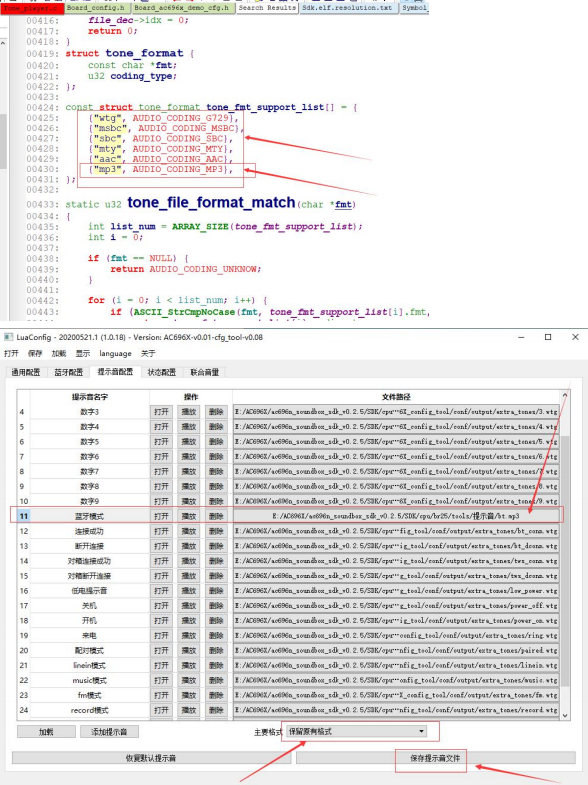The height and width of the screenshot is (785, 588).
Task: Play the 数字4 tone with 播放
Action: coord(189,427)
